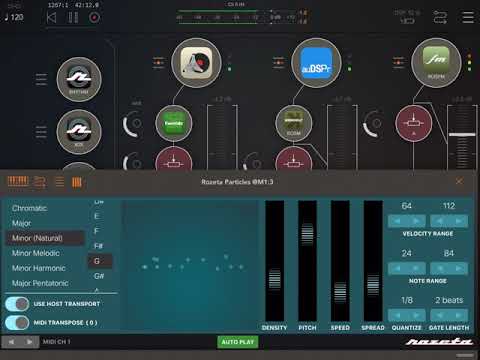Screen dimensions: 480x360
Task: Open the FM synth source node
Action: coord(436,63)
